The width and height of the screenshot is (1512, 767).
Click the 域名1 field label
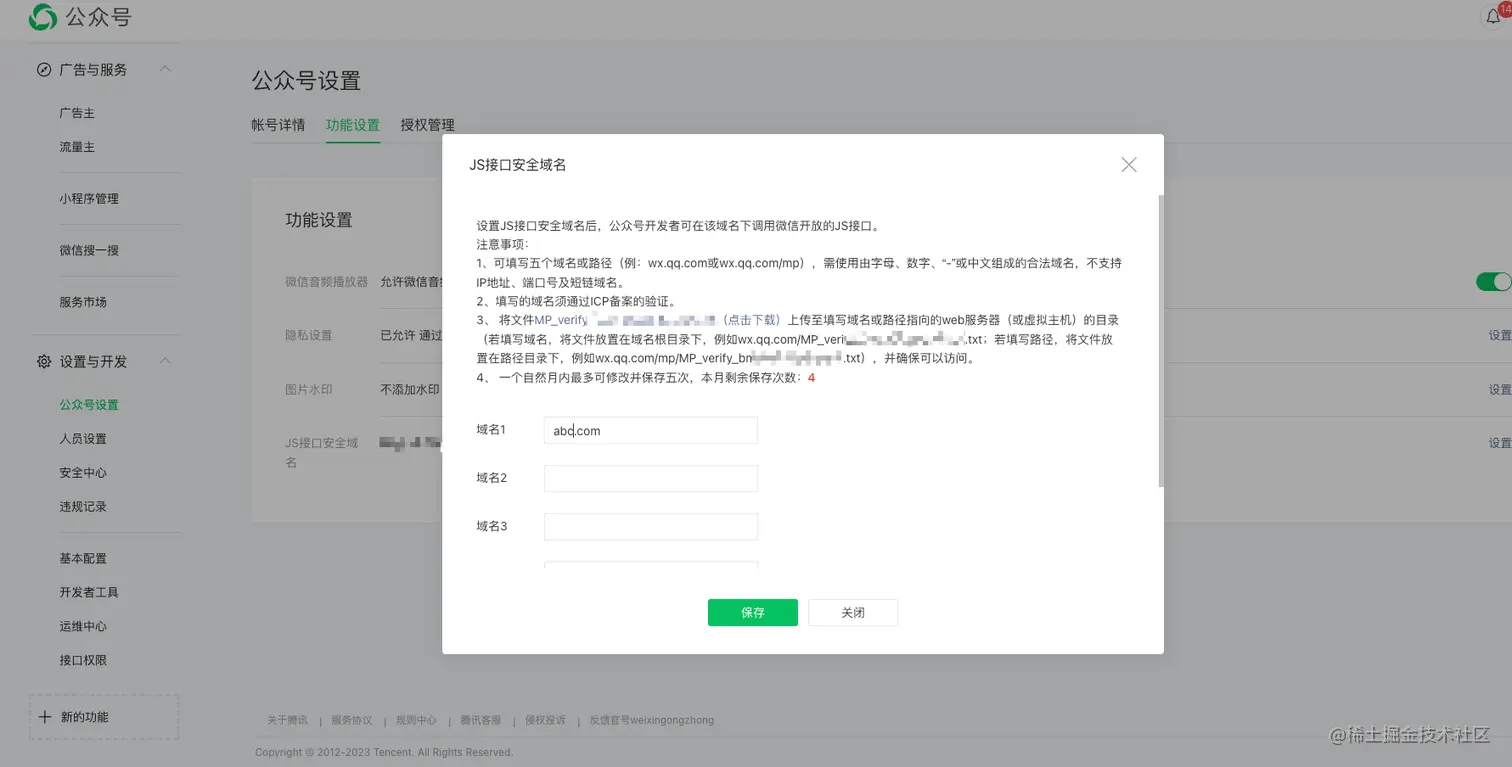pyautogui.click(x=491, y=430)
